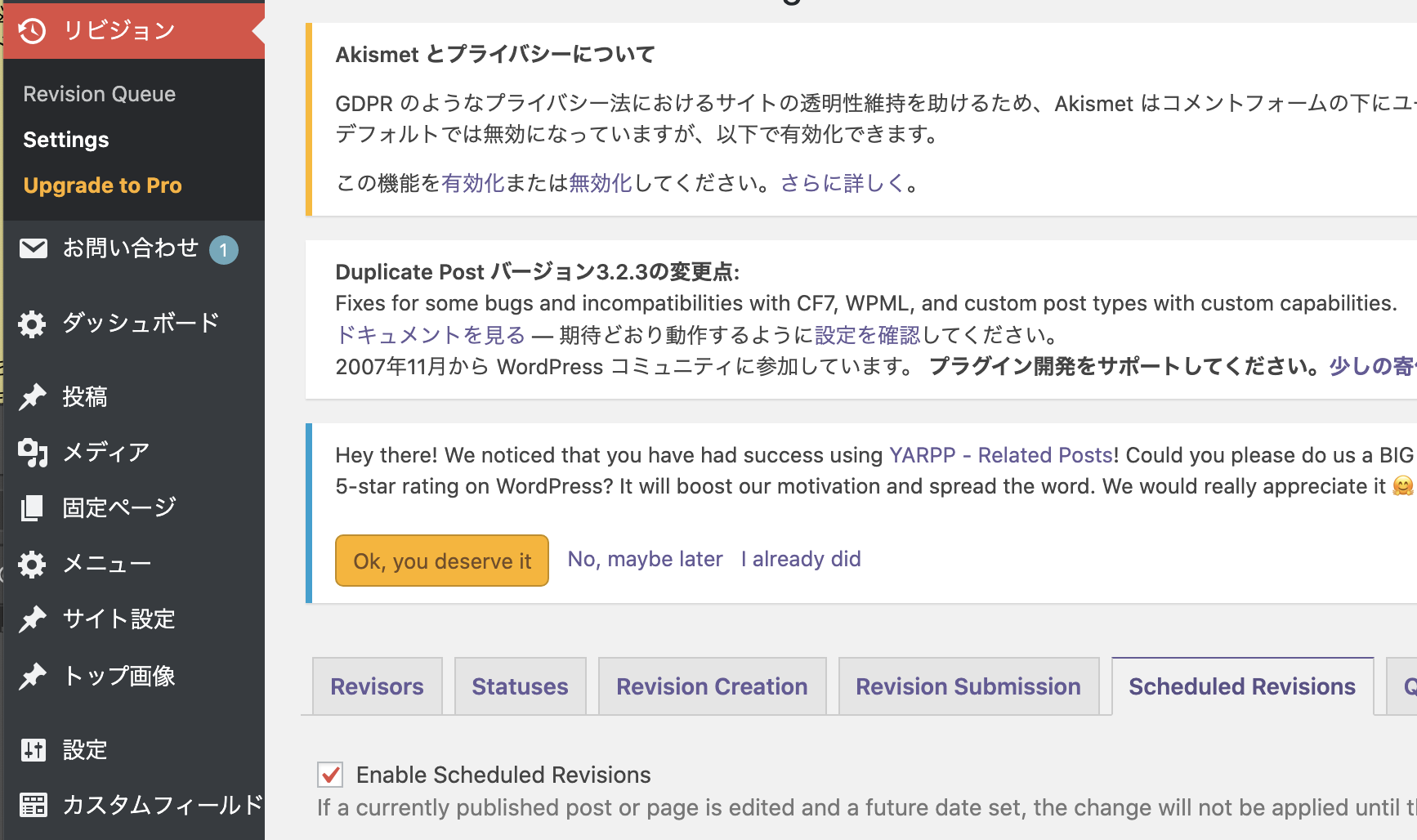
Task: Open Upgrade to Pro menu item
Action: [x=103, y=185]
